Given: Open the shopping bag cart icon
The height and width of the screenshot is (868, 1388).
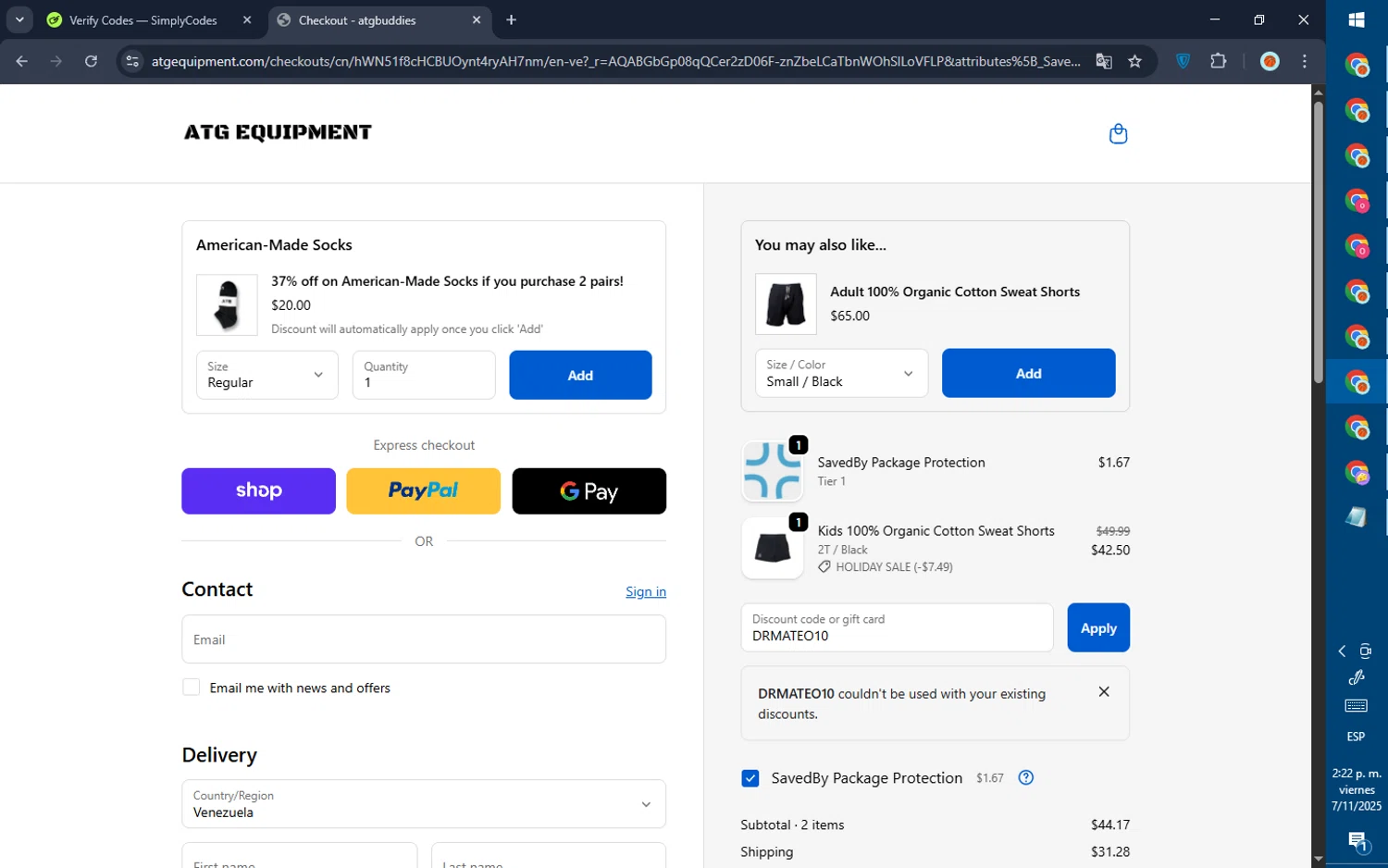Looking at the screenshot, I should 1118,134.
